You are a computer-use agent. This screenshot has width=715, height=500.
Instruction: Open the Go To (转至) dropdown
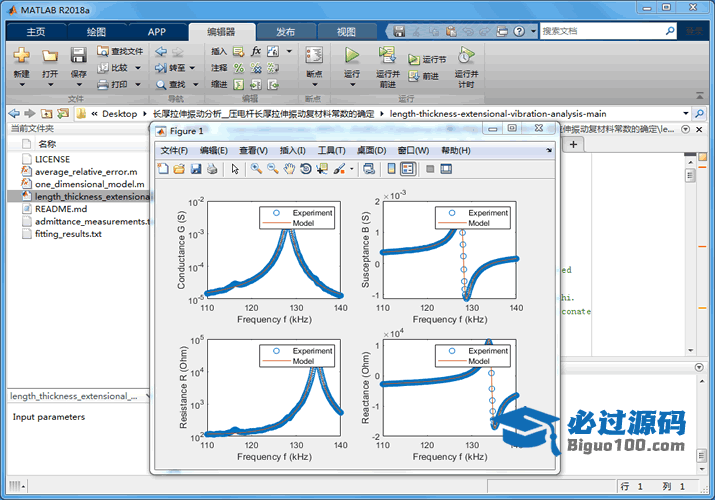(x=192, y=68)
